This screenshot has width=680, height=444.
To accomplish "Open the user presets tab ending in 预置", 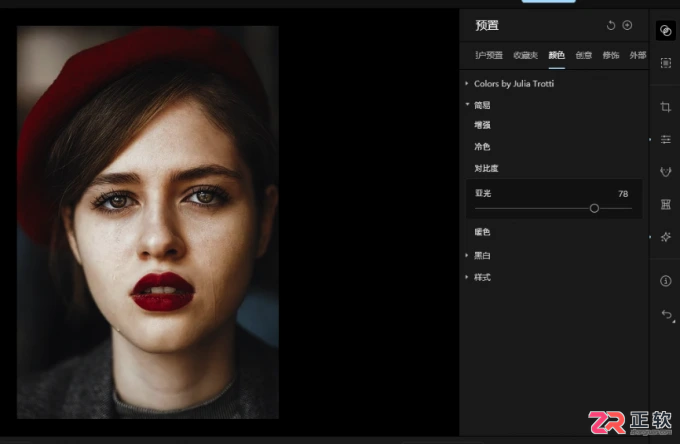I will click(489, 55).
